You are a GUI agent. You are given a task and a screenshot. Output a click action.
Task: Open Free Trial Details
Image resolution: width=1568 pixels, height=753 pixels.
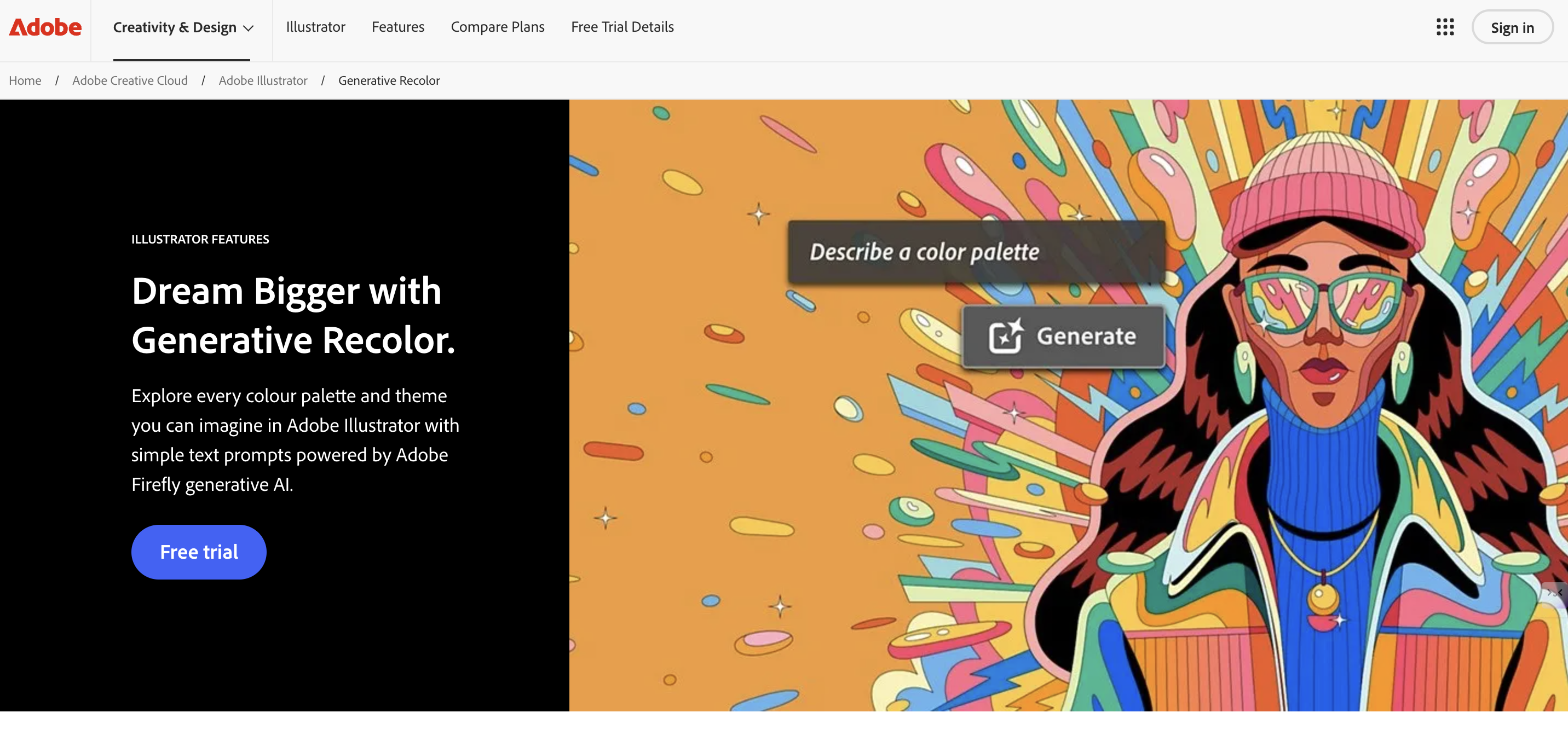(x=622, y=27)
